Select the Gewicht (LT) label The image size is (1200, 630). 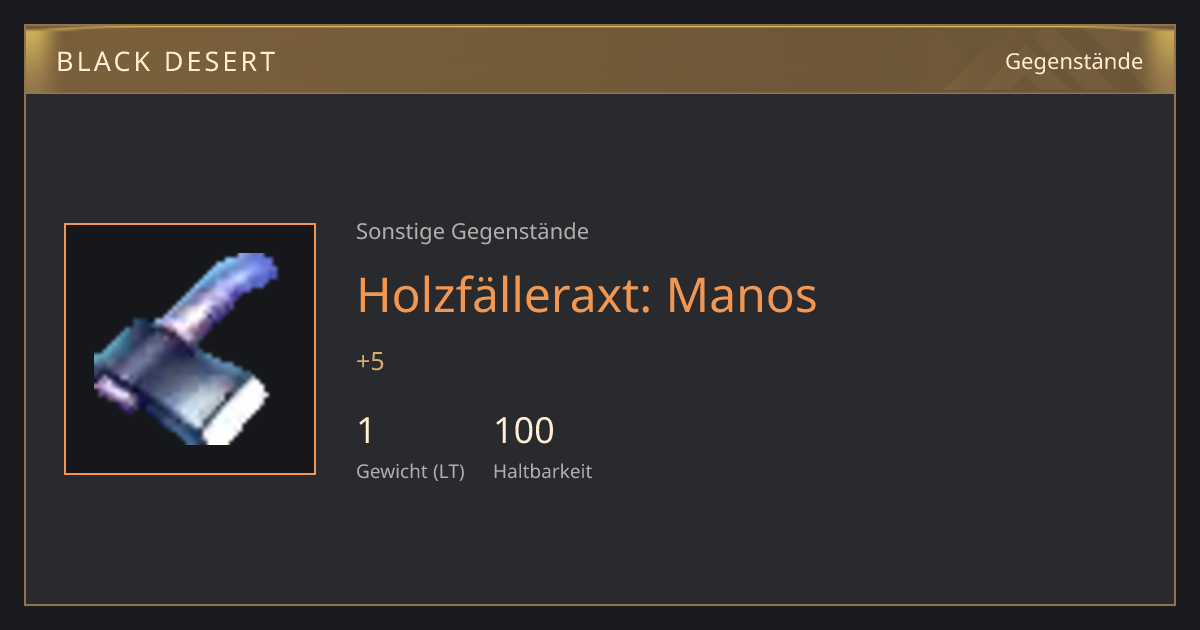[410, 472]
